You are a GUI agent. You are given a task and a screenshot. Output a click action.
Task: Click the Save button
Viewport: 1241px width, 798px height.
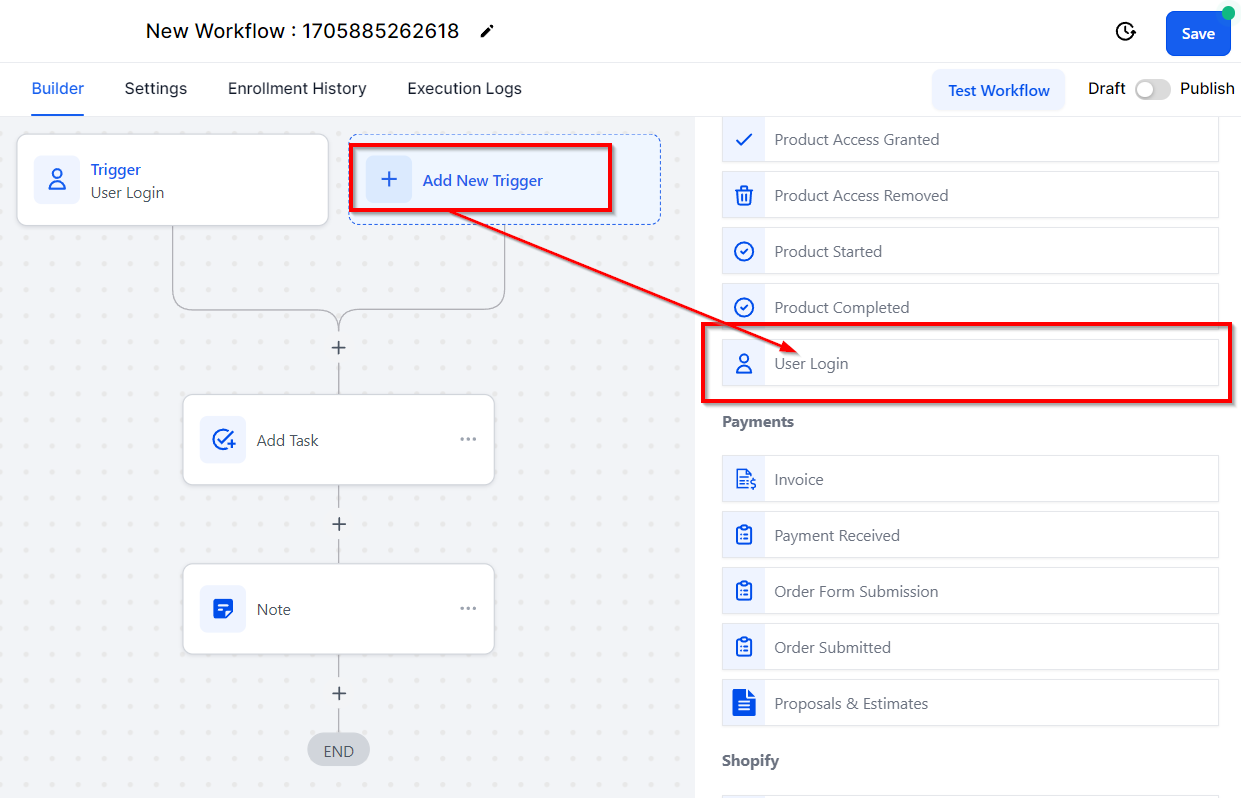(1198, 34)
